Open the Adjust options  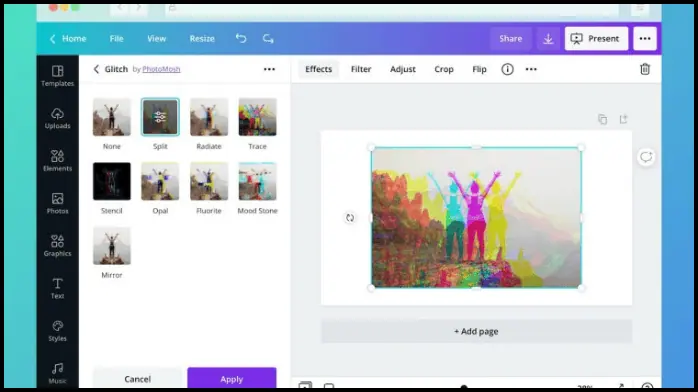point(402,69)
